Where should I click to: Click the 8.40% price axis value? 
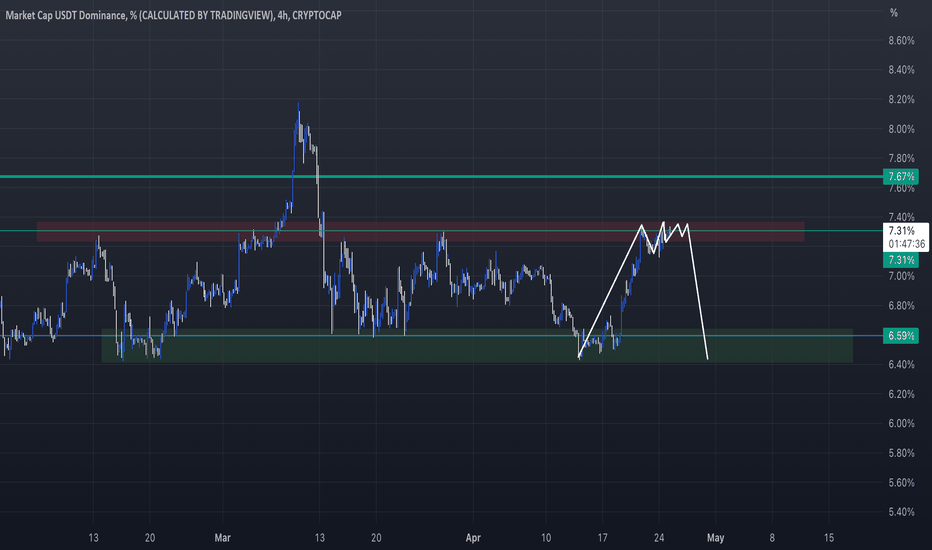[x=901, y=70]
